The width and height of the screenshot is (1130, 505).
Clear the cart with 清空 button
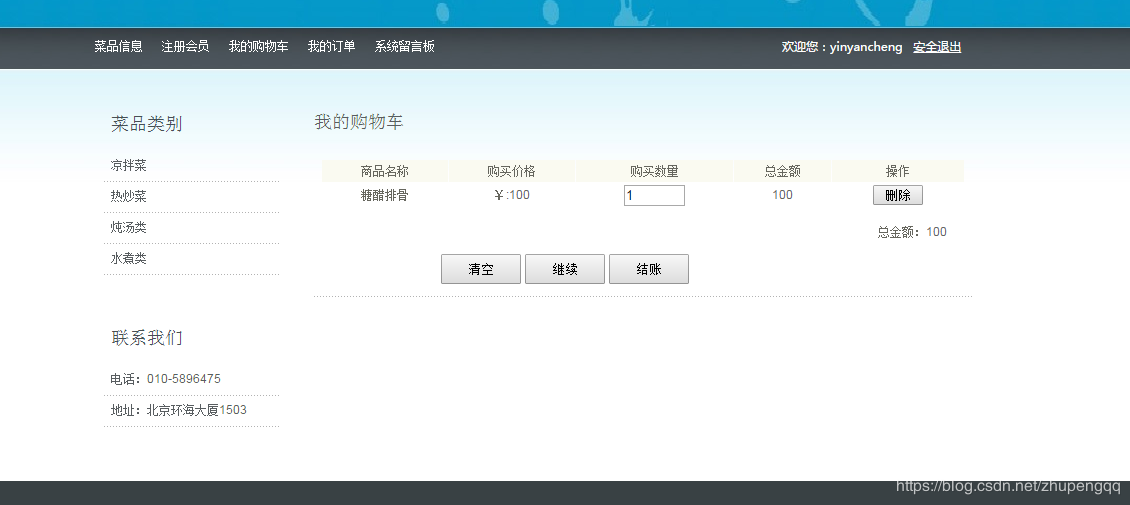click(x=481, y=269)
